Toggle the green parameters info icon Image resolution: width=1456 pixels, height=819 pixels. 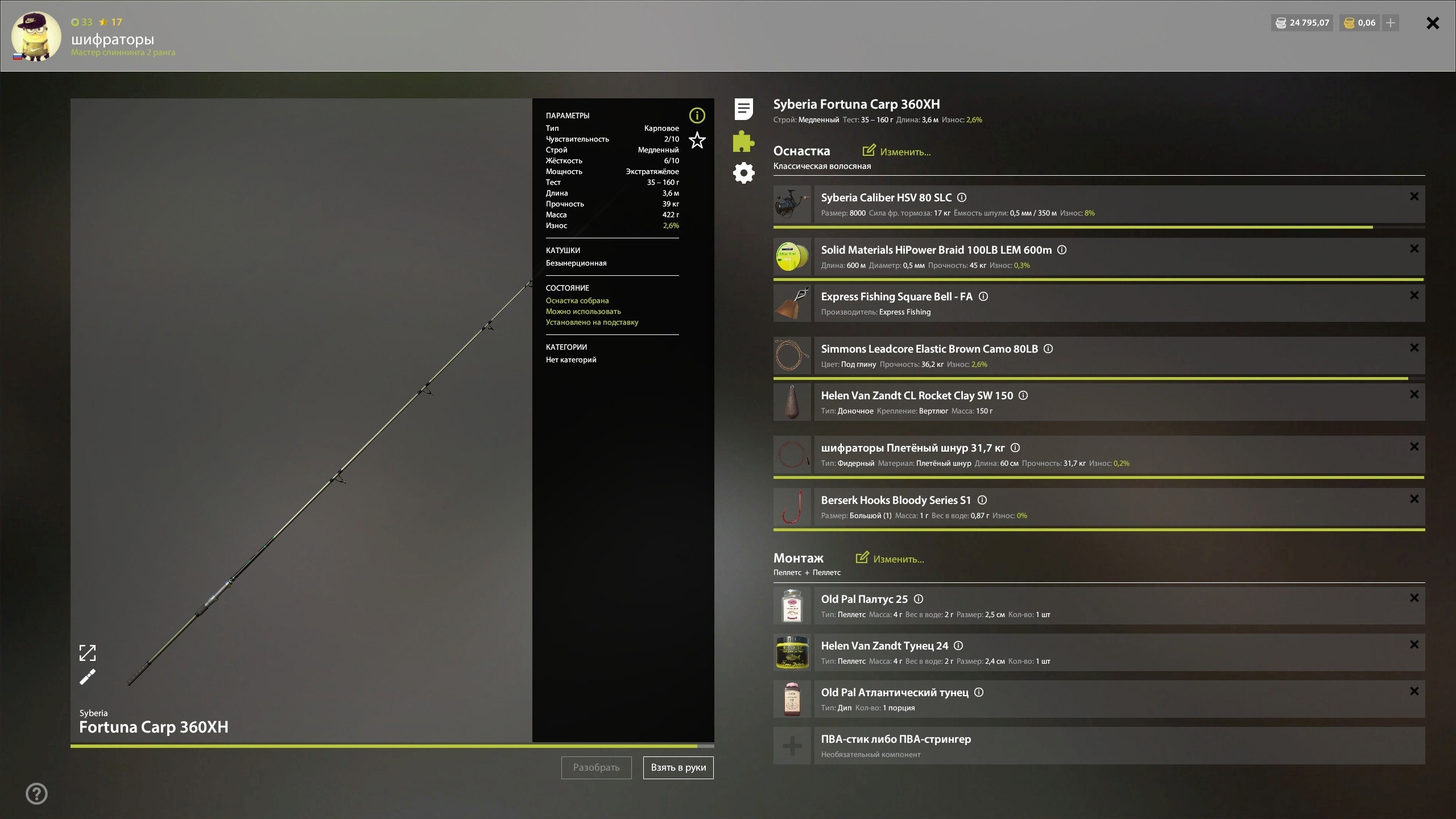click(697, 115)
